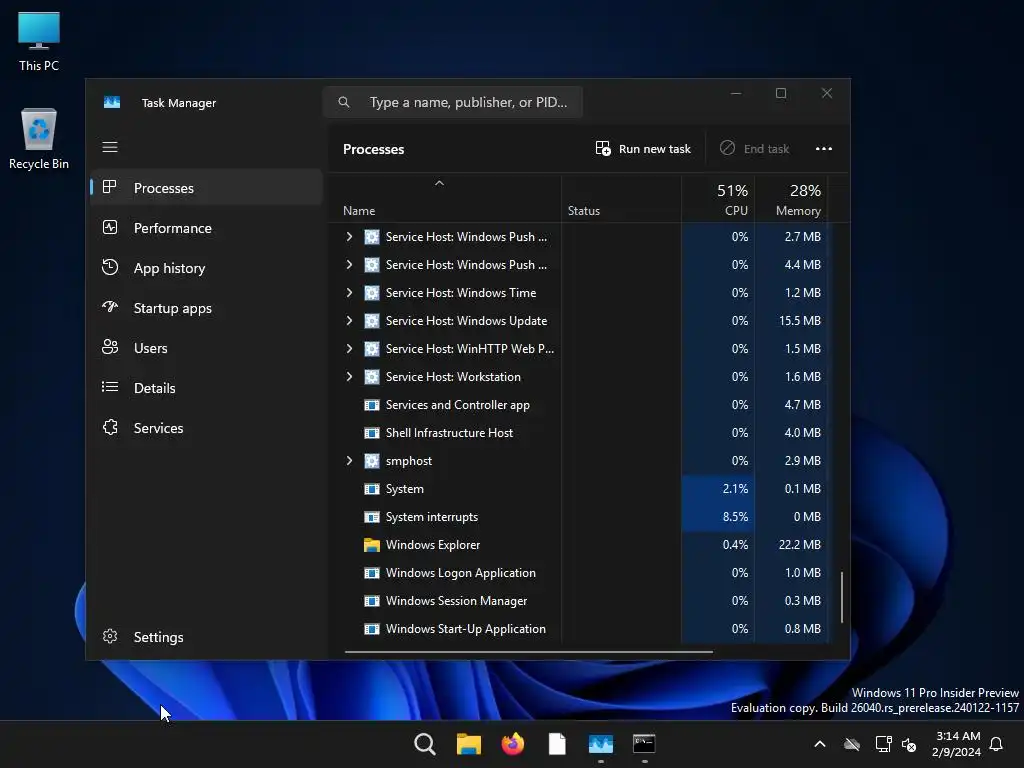
Task: Click the search field to find processes
Action: tap(453, 102)
